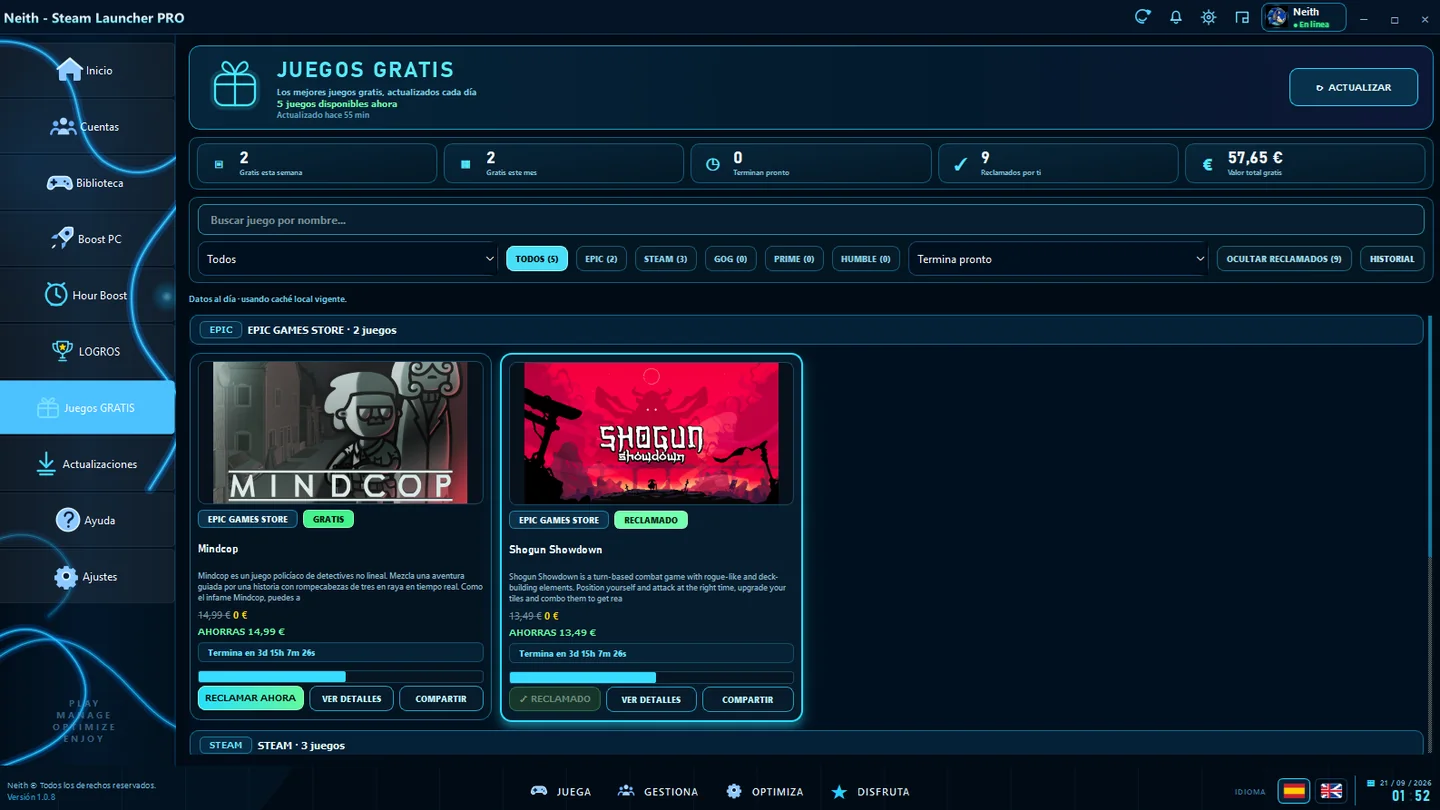This screenshot has height=810, width=1440.
Task: Click the RECLAMADO button on Shogun Showdown
Action: pos(555,699)
